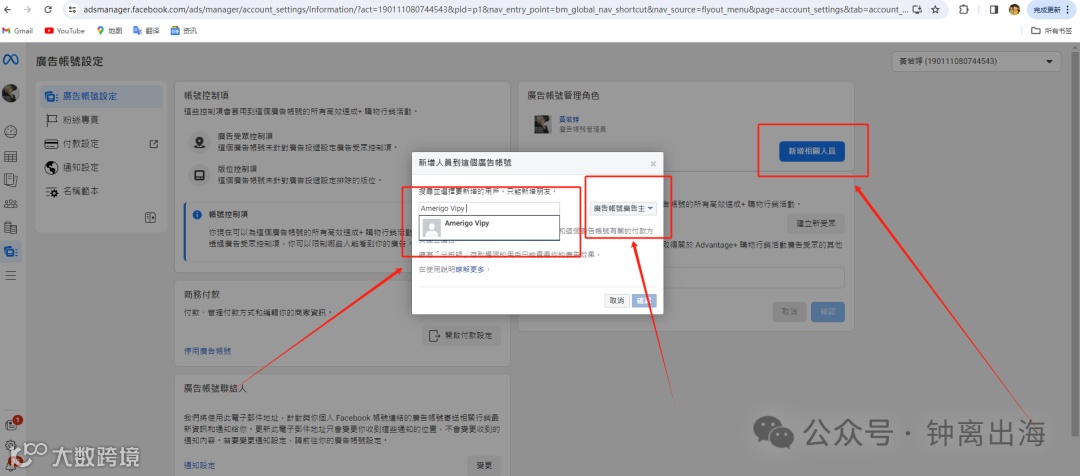Image resolution: width=1080 pixels, height=476 pixels.
Task: Click 取消 in the add people dialog
Action: pos(616,301)
